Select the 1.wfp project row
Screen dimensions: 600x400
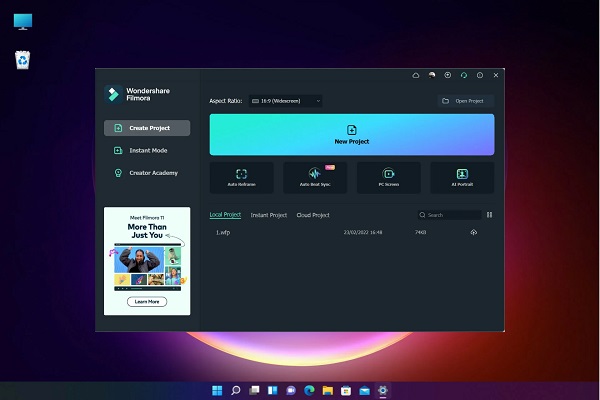[x=352, y=232]
